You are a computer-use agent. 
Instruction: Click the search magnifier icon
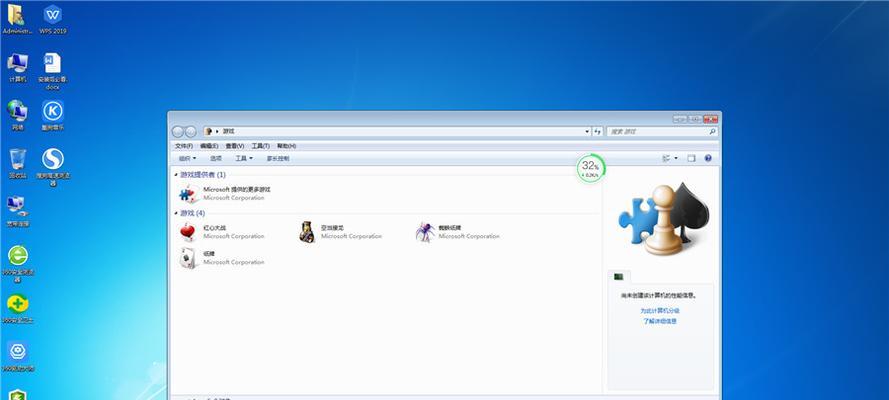[712, 131]
